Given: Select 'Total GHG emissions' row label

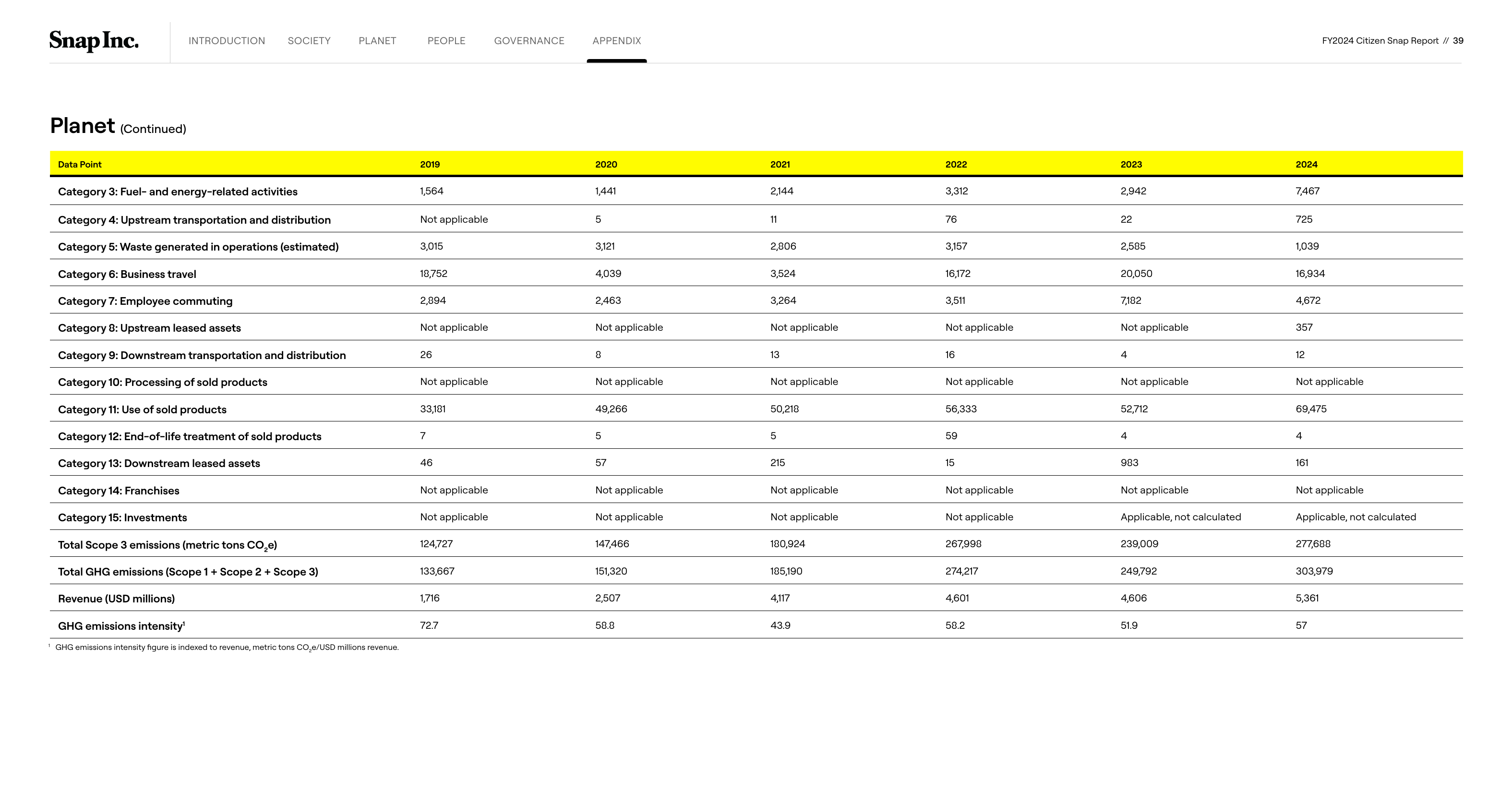Looking at the screenshot, I should [x=188, y=573].
